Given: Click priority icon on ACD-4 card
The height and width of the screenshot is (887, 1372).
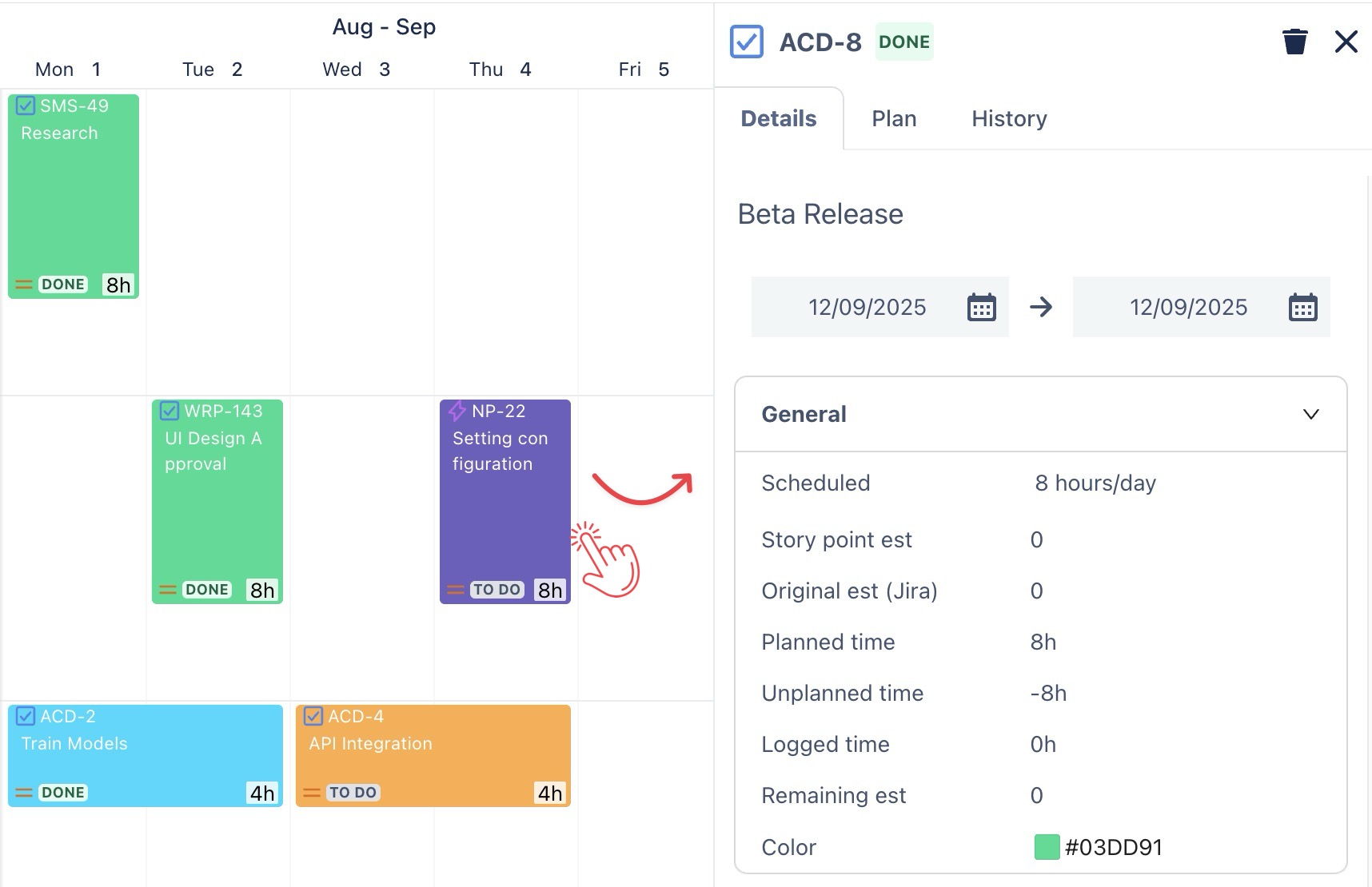Looking at the screenshot, I should pyautogui.click(x=312, y=793).
